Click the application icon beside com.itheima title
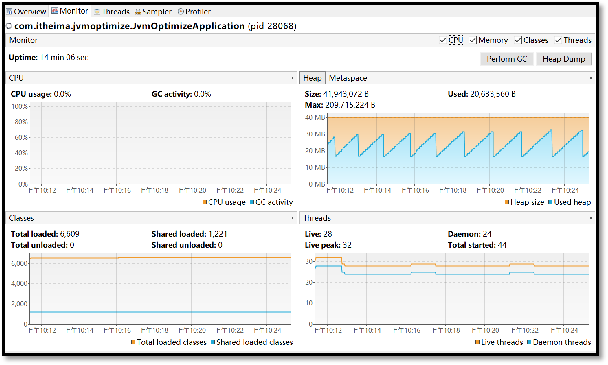Viewport: 608px width, 365px height. click(9, 26)
